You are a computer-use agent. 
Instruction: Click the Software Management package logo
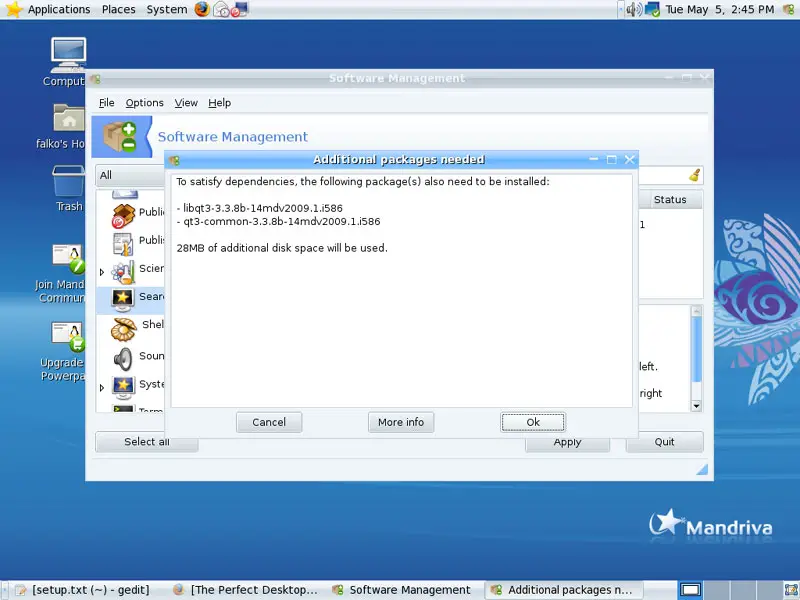click(x=120, y=136)
